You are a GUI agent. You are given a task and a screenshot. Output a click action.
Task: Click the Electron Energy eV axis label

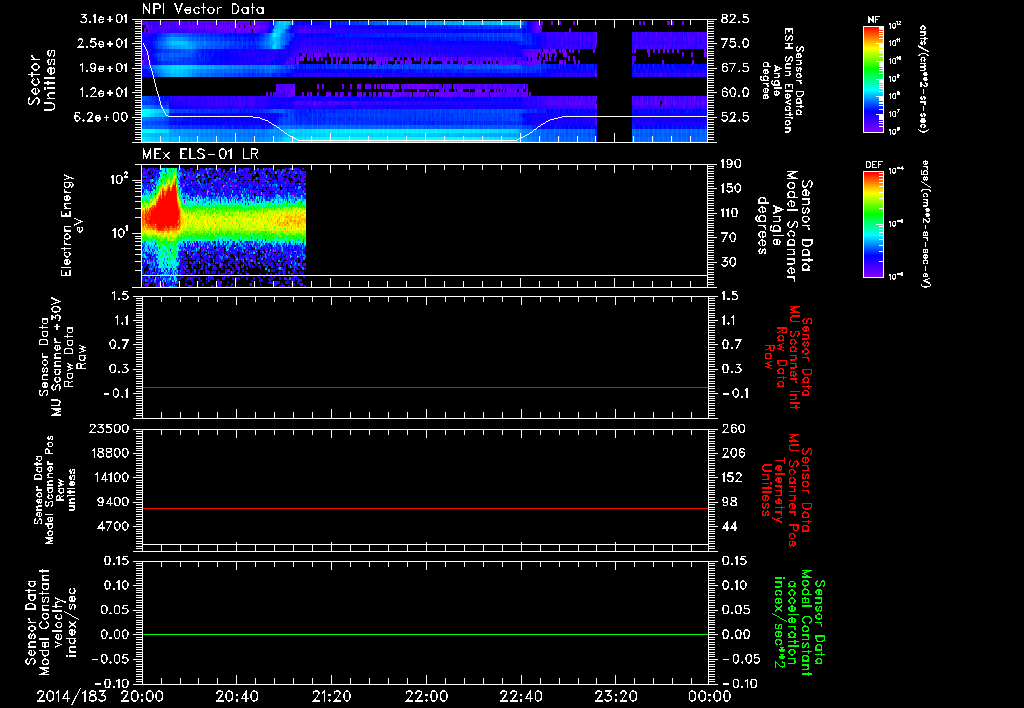tap(73, 225)
